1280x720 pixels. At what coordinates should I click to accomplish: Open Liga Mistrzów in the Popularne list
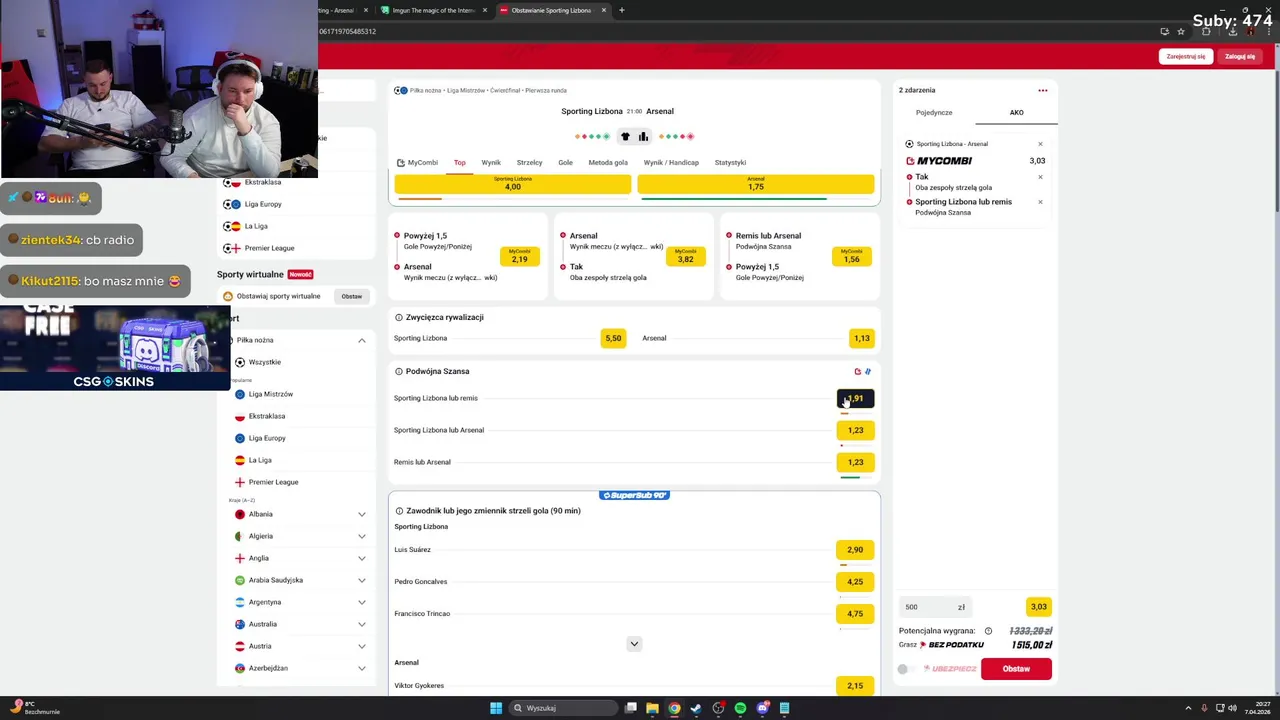[270, 394]
